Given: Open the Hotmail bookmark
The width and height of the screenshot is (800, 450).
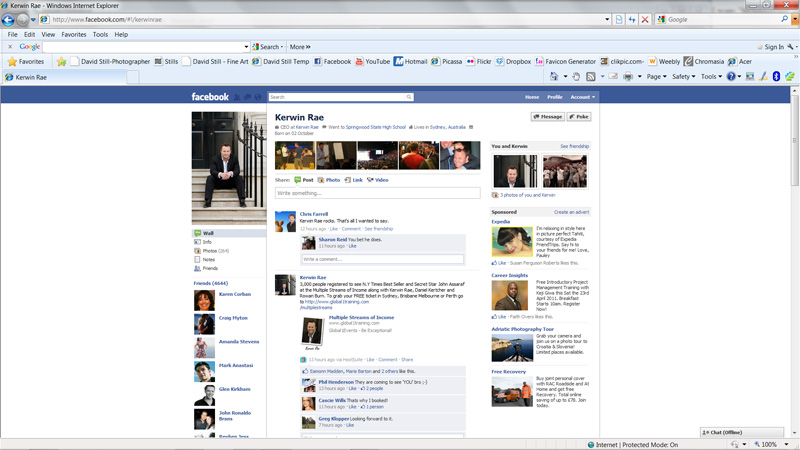Looking at the screenshot, I should [x=410, y=61].
